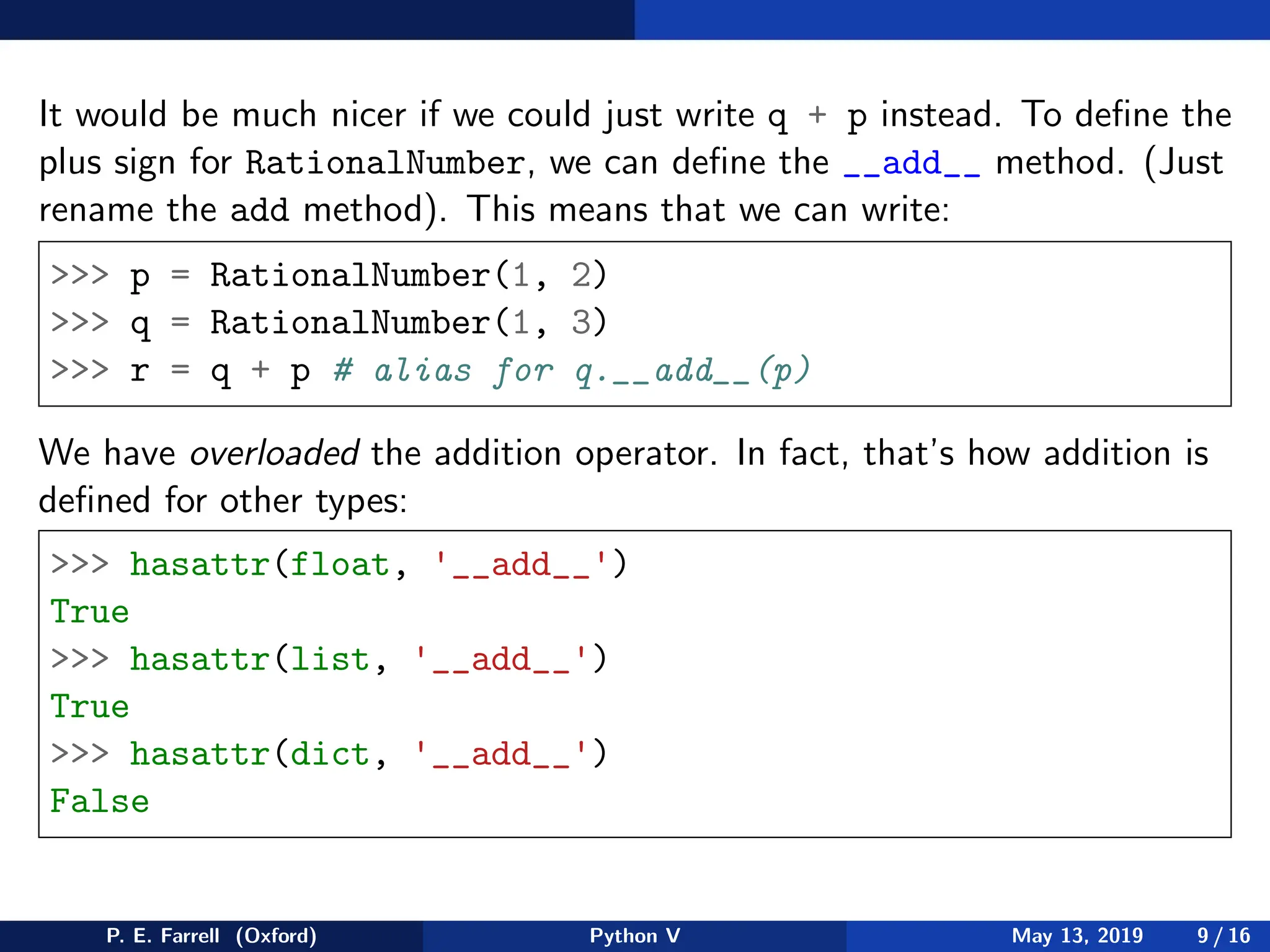Click the inline RationalNumber word in the paragraph

(385, 162)
